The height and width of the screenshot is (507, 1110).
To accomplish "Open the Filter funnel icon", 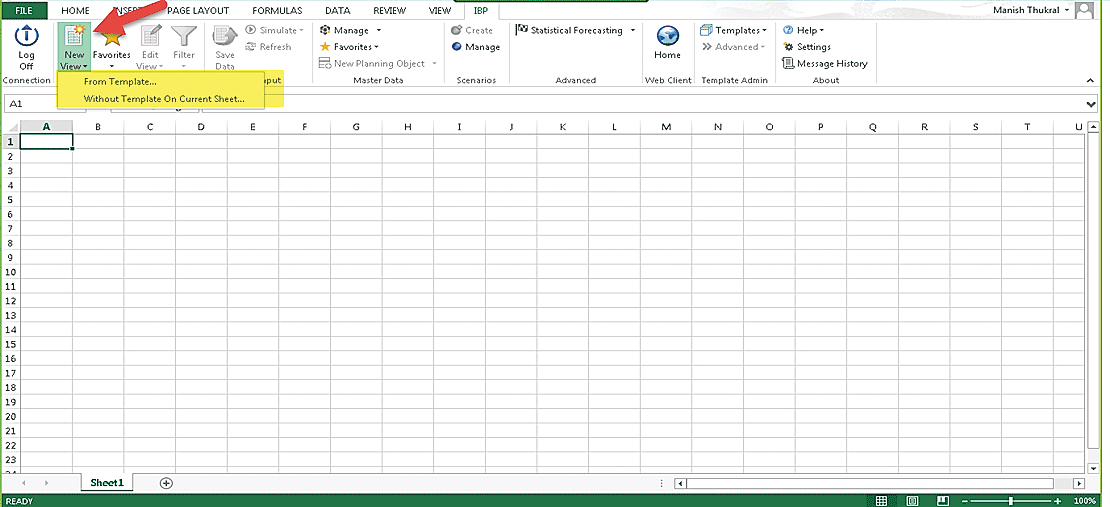I will pyautogui.click(x=184, y=35).
